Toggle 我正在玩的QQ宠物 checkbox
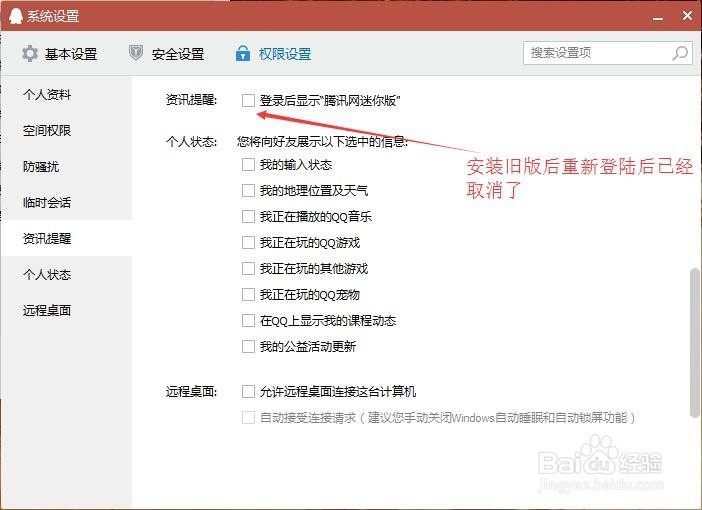 [x=248, y=295]
